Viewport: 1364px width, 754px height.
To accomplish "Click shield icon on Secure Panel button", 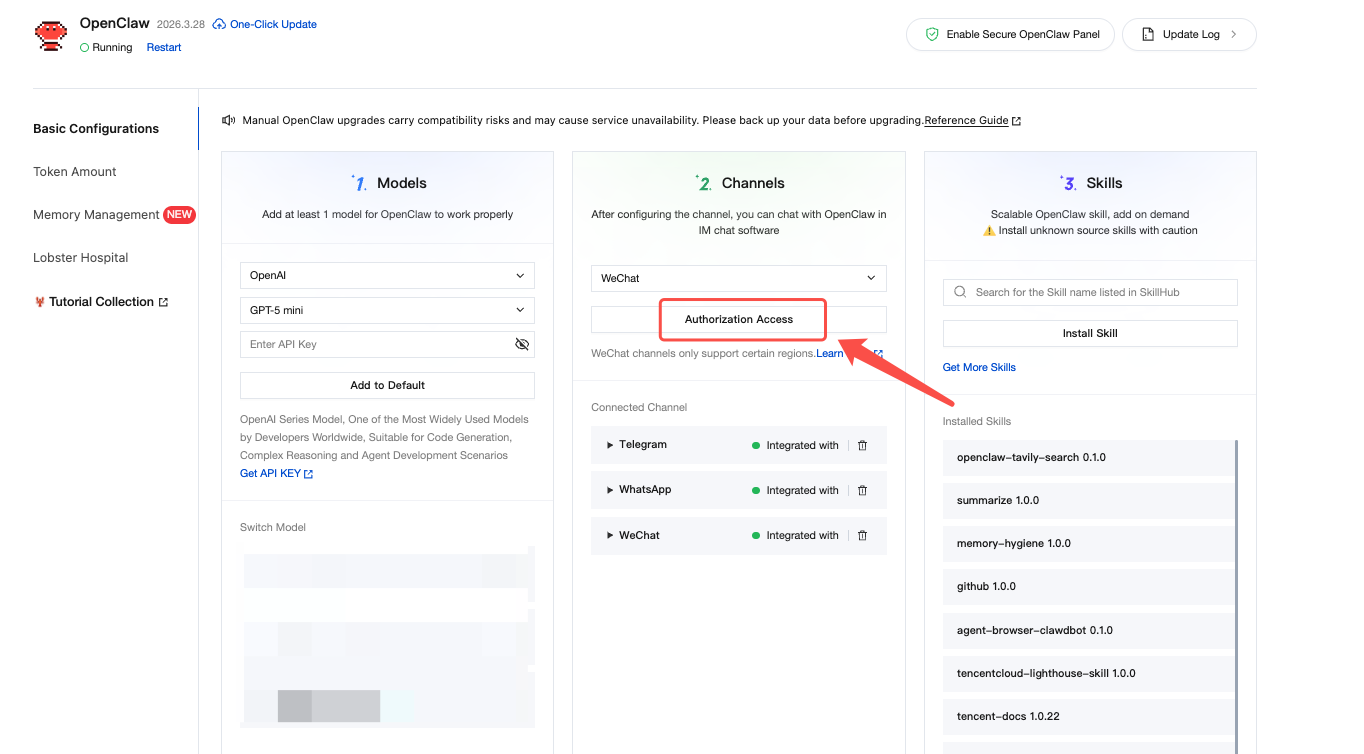I will point(932,34).
